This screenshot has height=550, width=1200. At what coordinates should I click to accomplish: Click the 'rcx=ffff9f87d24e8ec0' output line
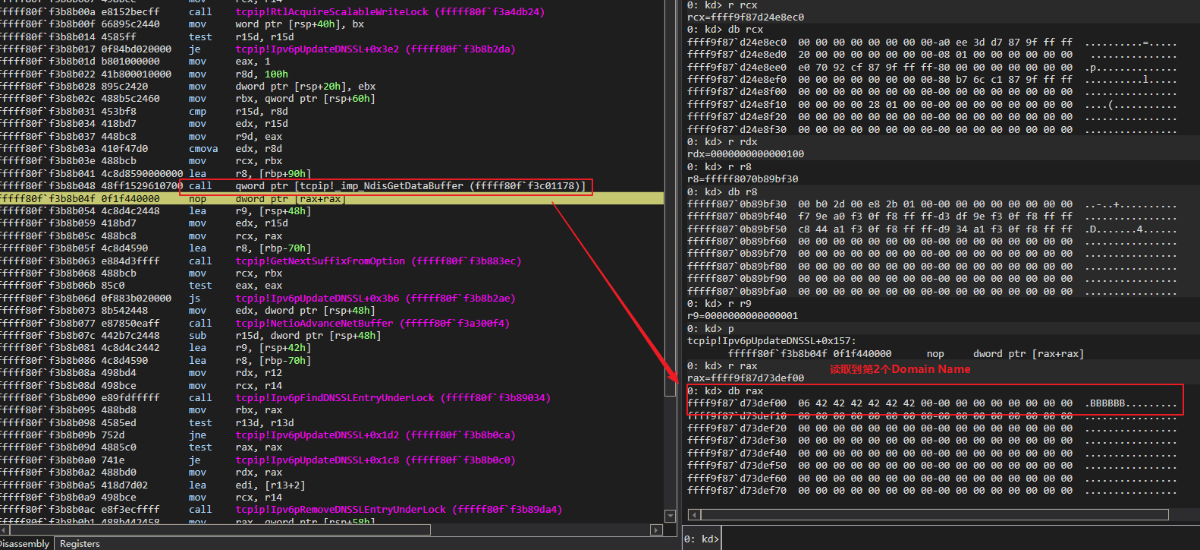[x=746, y=18]
